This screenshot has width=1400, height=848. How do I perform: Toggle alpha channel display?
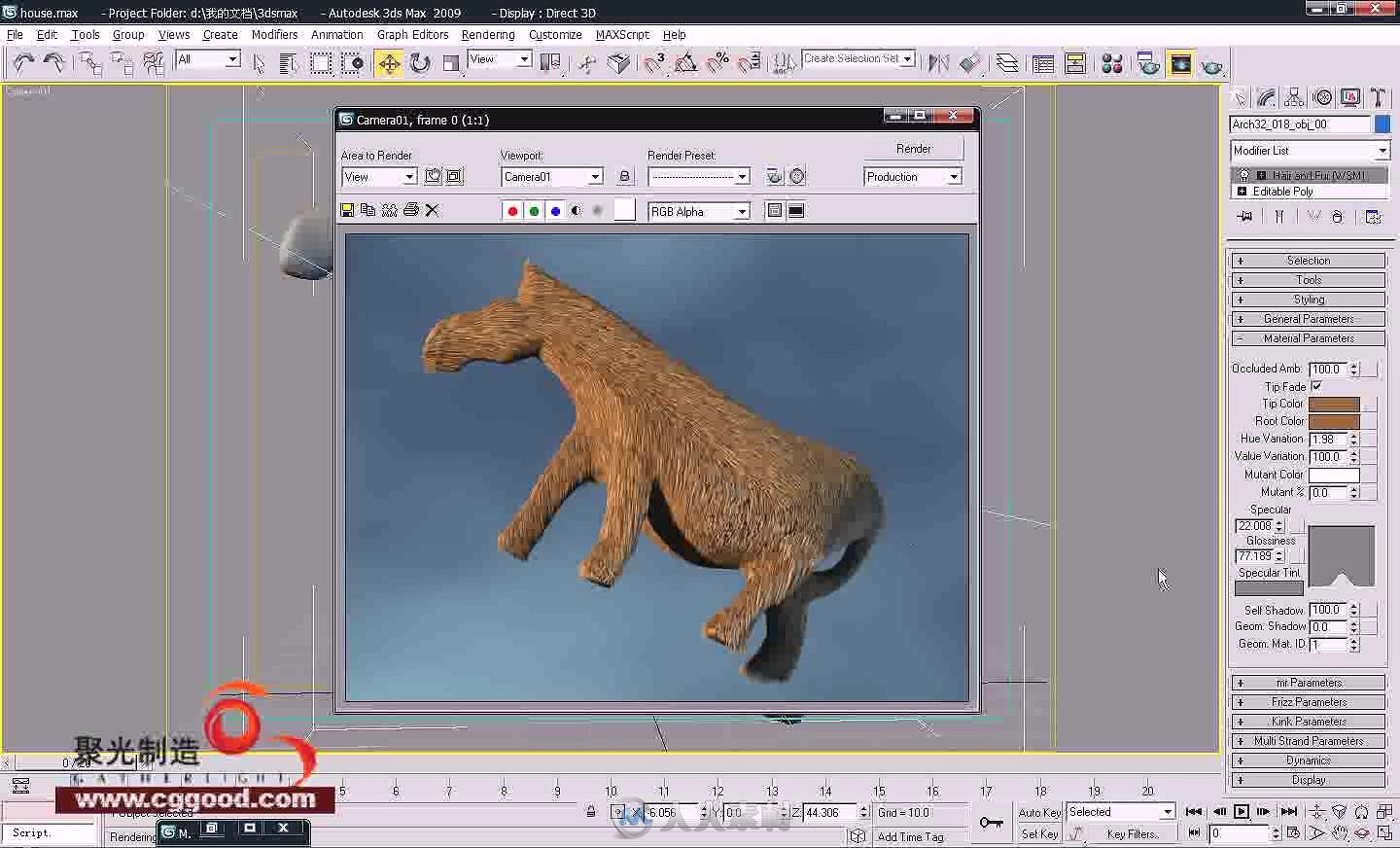point(577,211)
